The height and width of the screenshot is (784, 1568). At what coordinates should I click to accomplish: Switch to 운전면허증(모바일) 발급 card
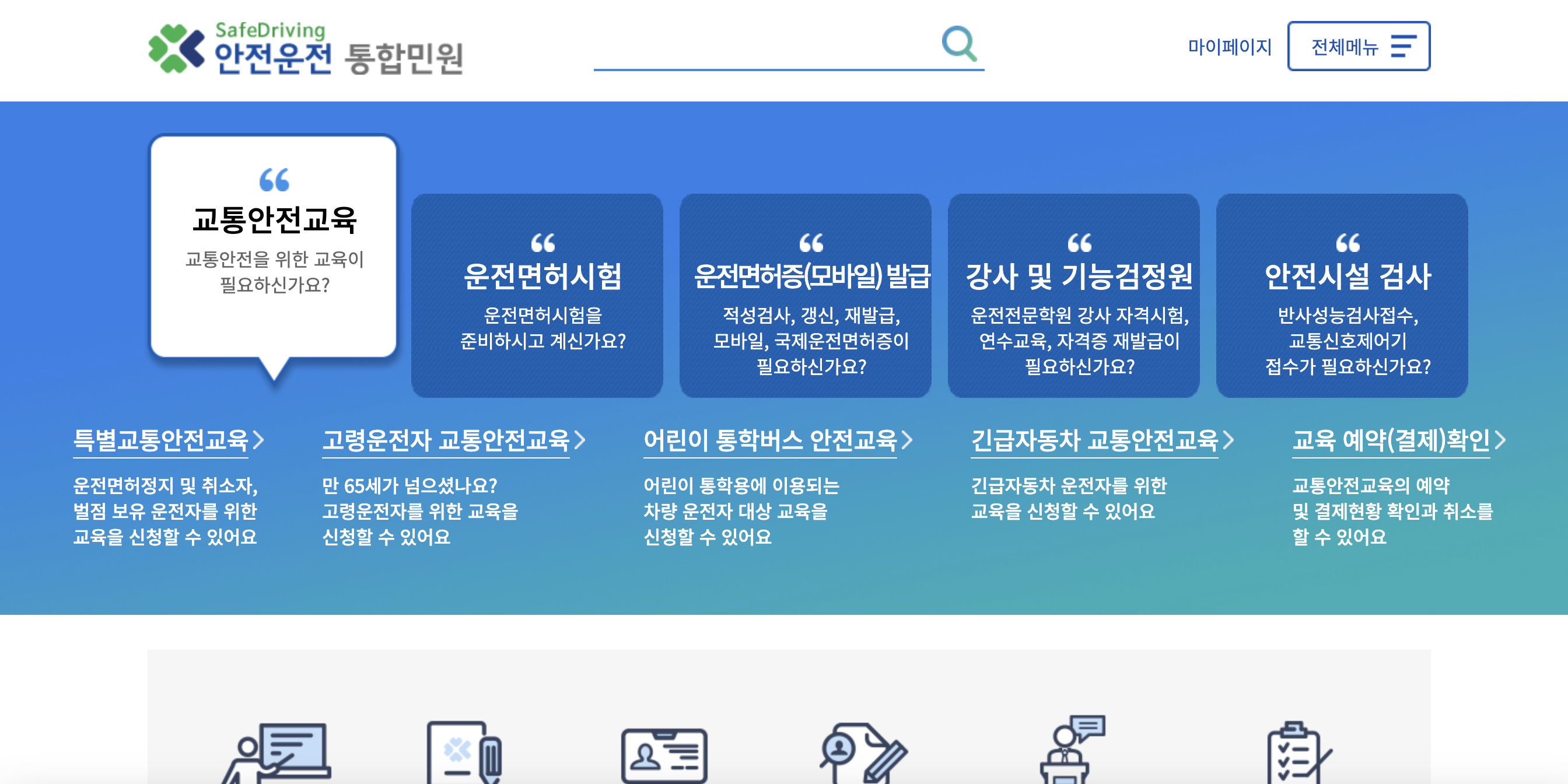(x=804, y=296)
